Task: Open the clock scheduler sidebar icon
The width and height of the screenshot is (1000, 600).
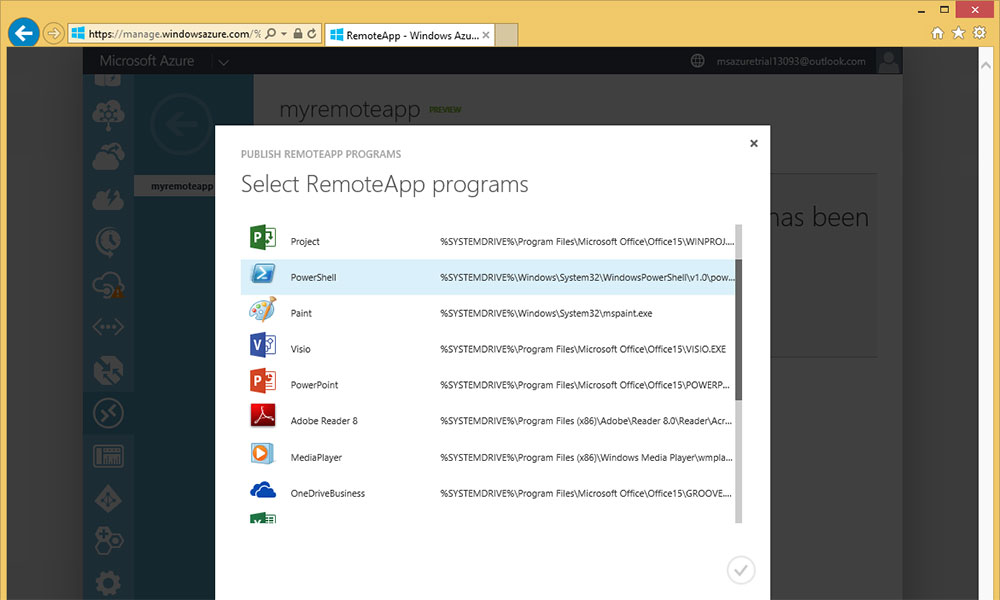Action: pos(108,242)
